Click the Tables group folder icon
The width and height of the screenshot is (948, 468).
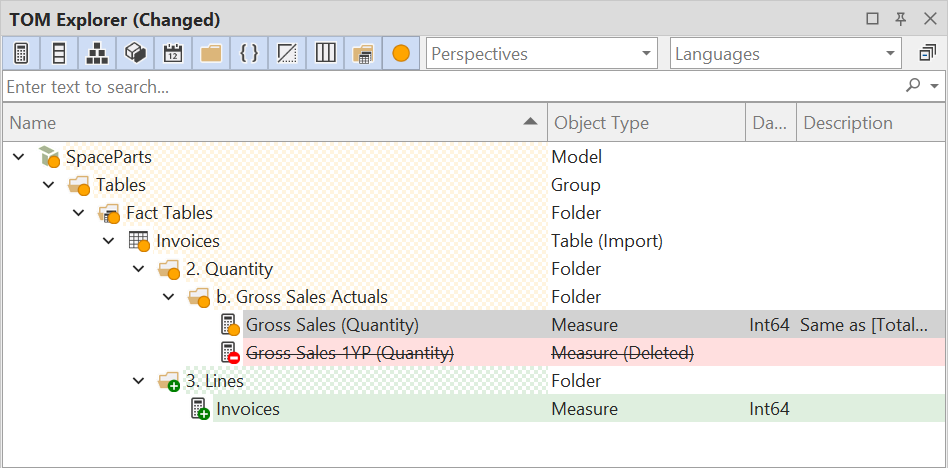point(79,186)
